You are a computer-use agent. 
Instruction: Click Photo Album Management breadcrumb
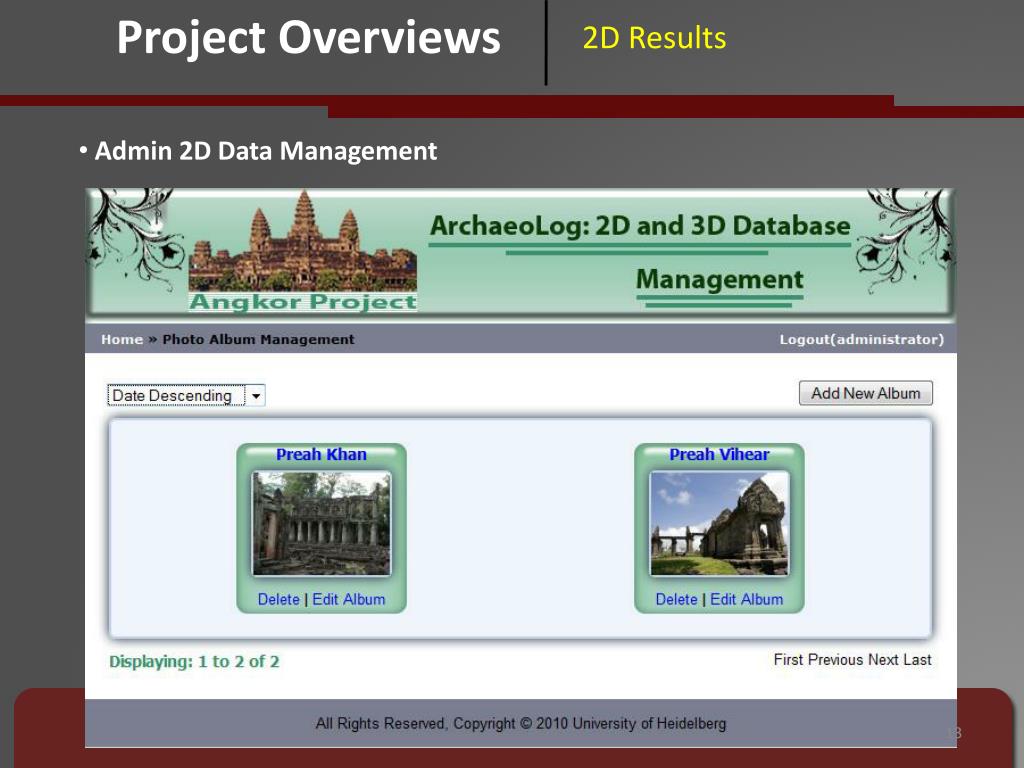[259, 340]
